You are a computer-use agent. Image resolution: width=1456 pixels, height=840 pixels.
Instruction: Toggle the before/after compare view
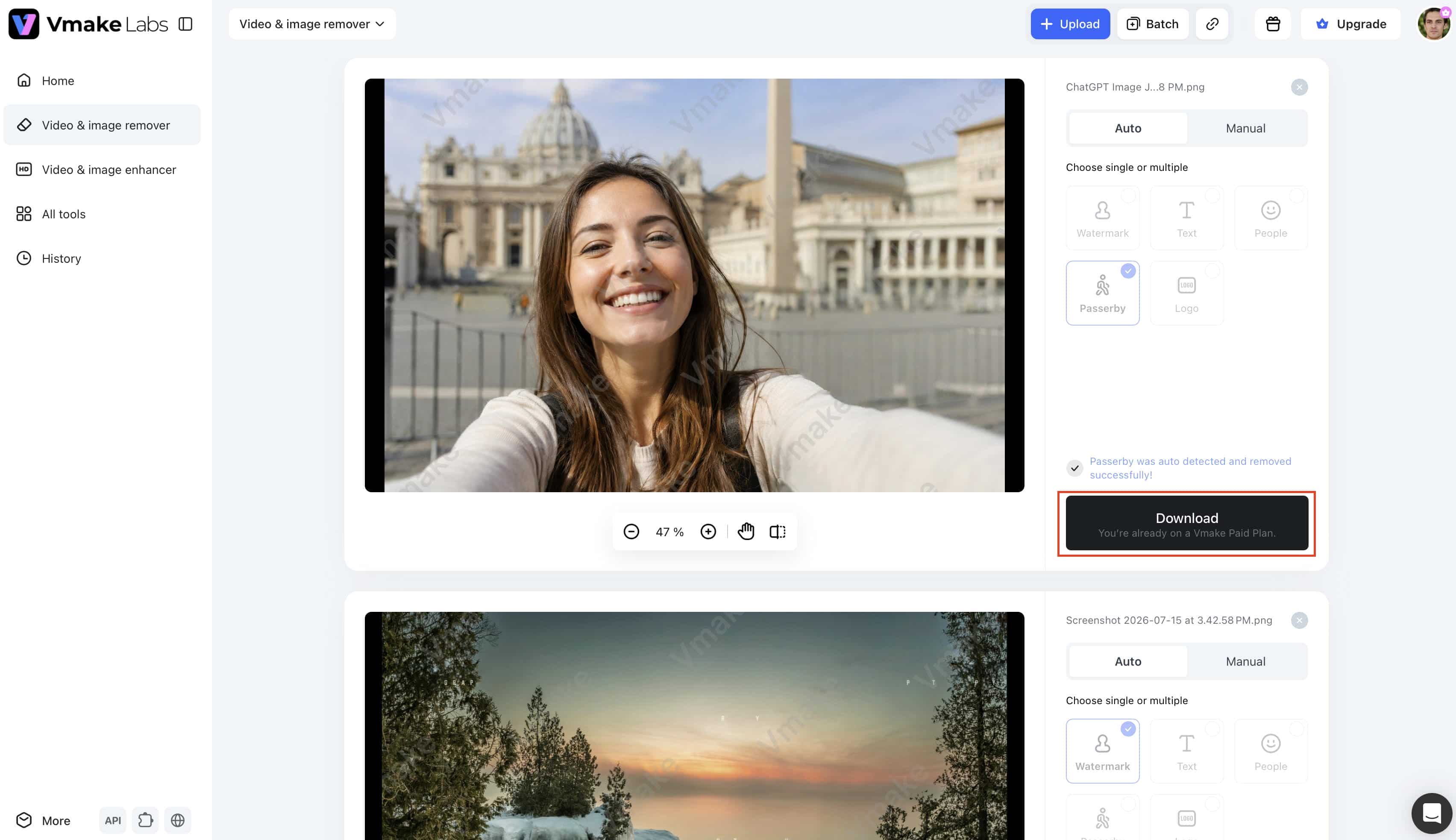778,532
